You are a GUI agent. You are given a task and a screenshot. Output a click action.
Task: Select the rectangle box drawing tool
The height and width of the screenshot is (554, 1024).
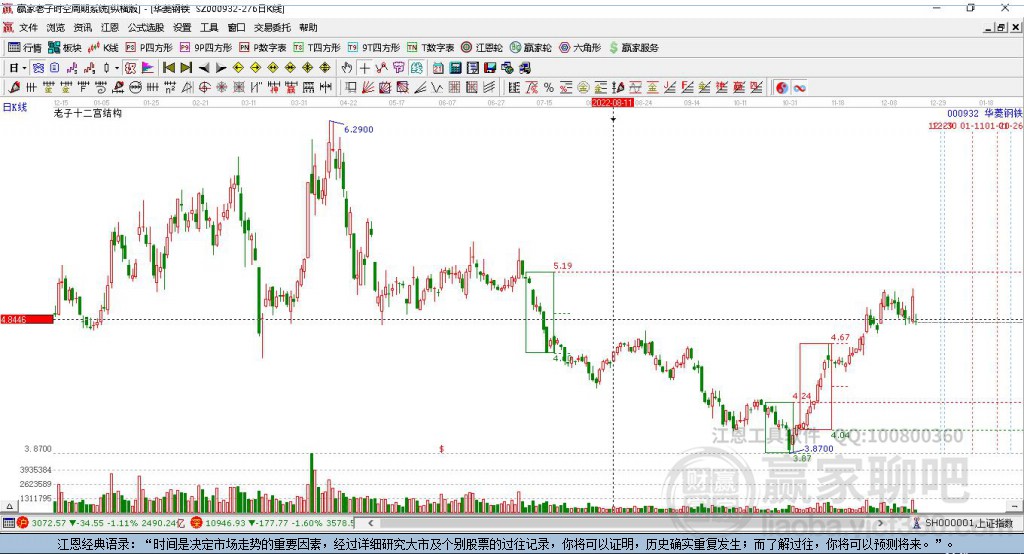(351, 88)
